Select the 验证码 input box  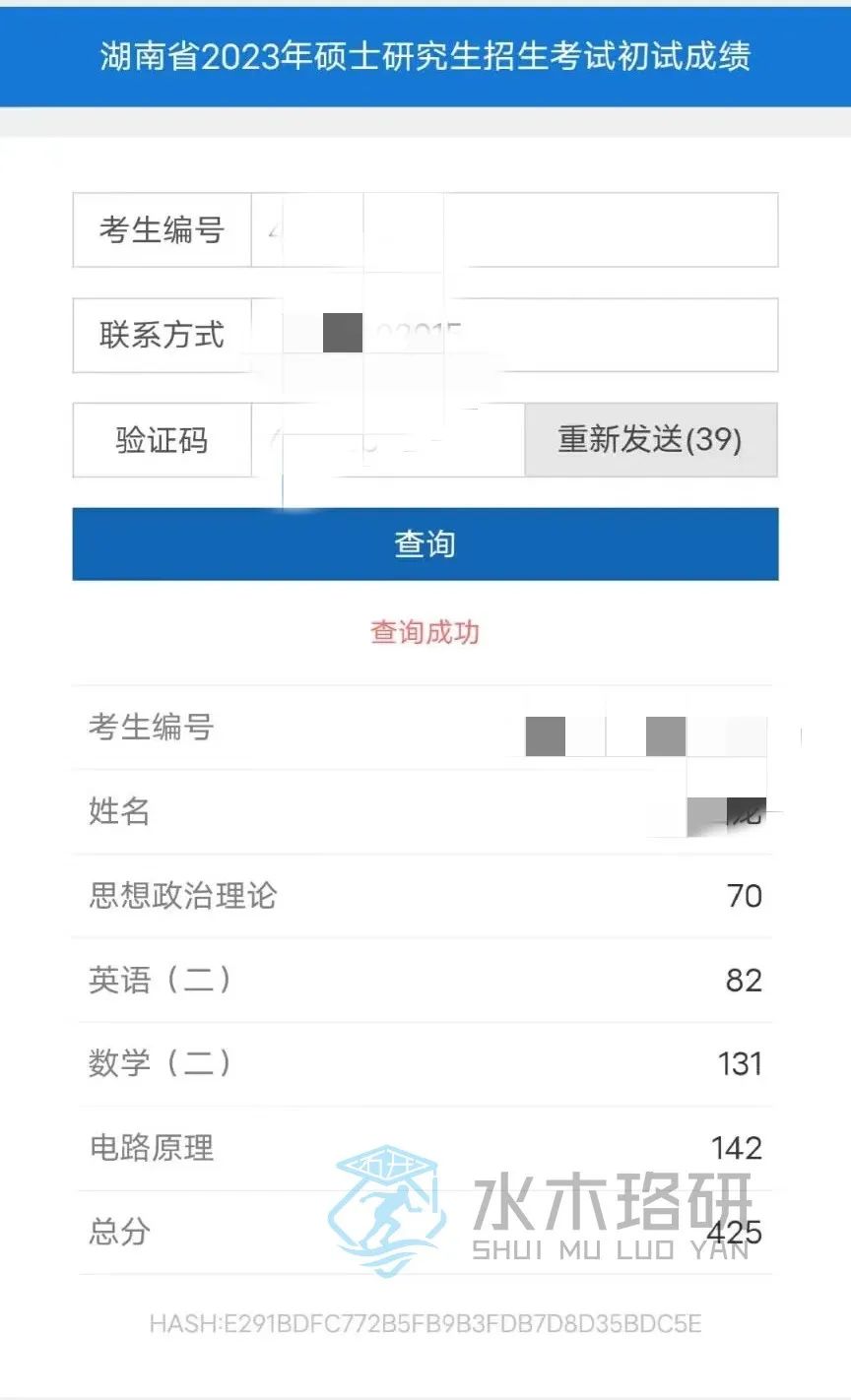pos(387,439)
